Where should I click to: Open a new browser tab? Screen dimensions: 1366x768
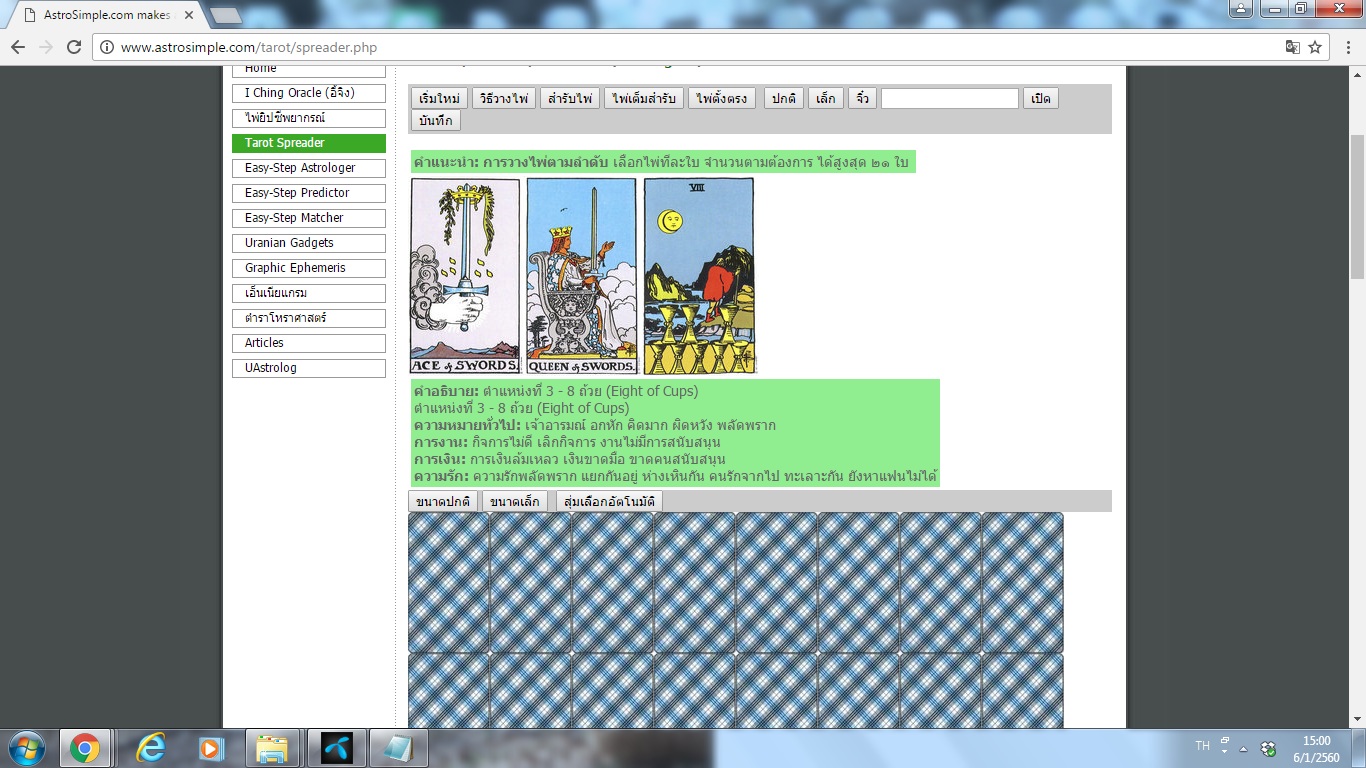(x=226, y=16)
